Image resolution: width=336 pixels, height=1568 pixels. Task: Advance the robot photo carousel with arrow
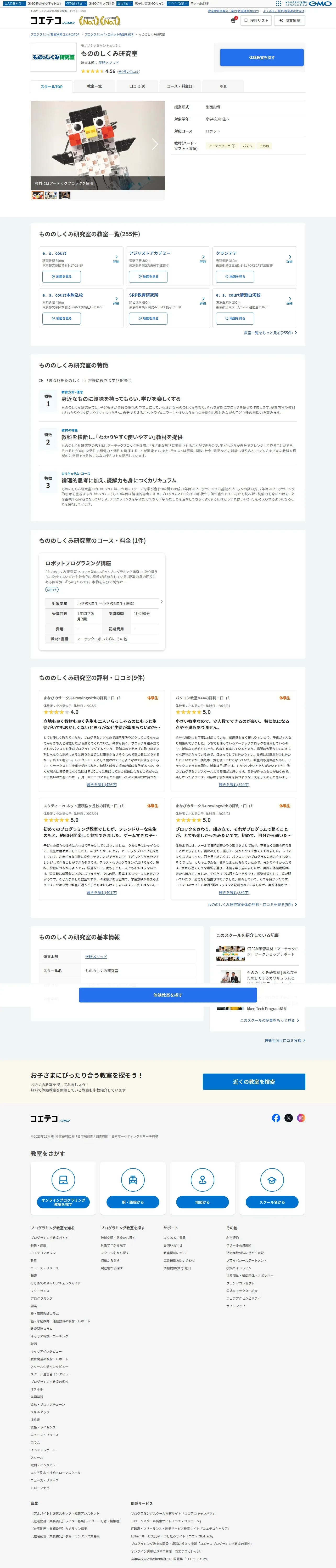[155, 144]
